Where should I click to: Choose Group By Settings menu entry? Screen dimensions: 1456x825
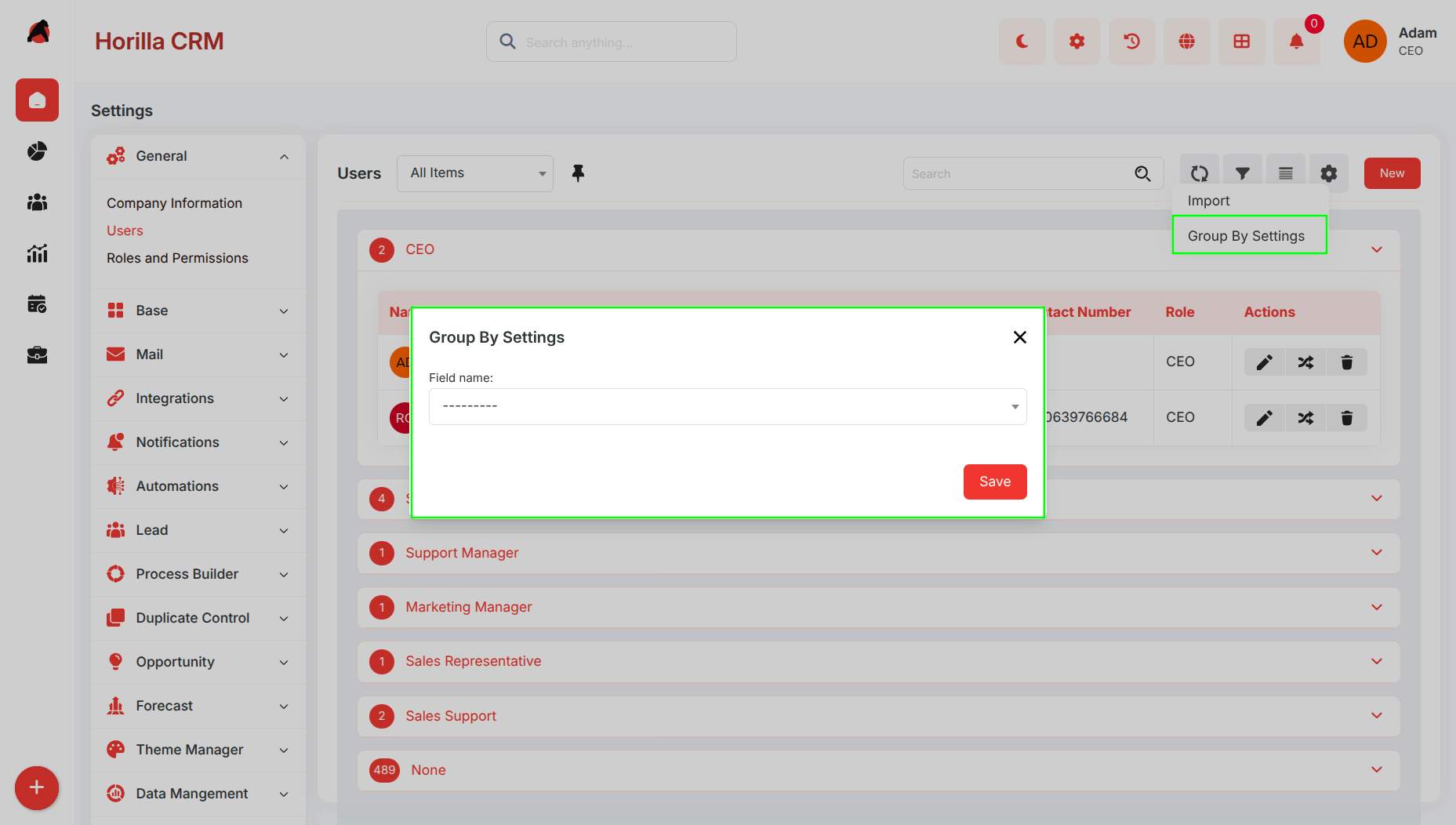coord(1250,235)
